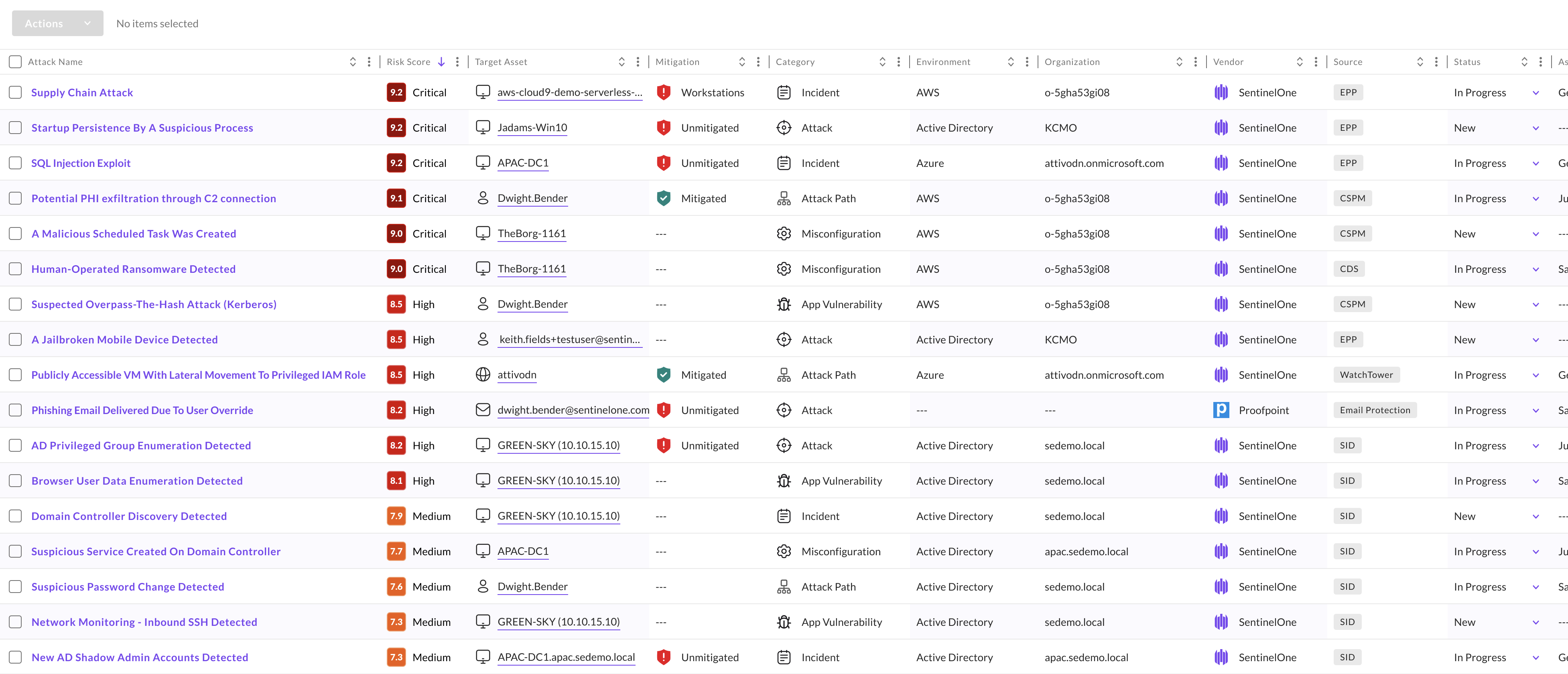This screenshot has width=1568, height=674.
Task: Click the 9.2 risk score badge for Supply Chain Attack
Action: tap(396, 93)
